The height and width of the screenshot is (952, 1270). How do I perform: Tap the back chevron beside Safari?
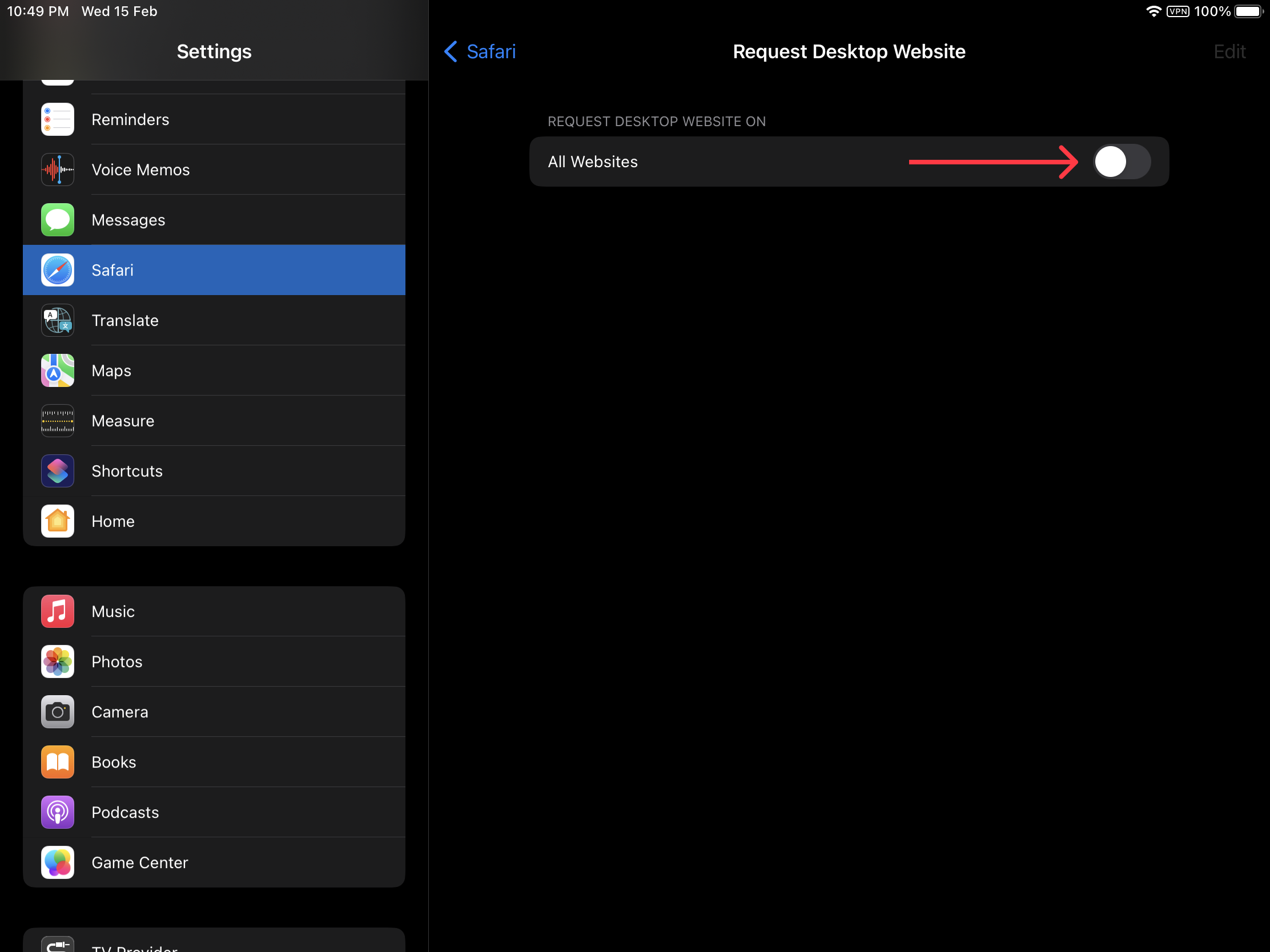[451, 51]
